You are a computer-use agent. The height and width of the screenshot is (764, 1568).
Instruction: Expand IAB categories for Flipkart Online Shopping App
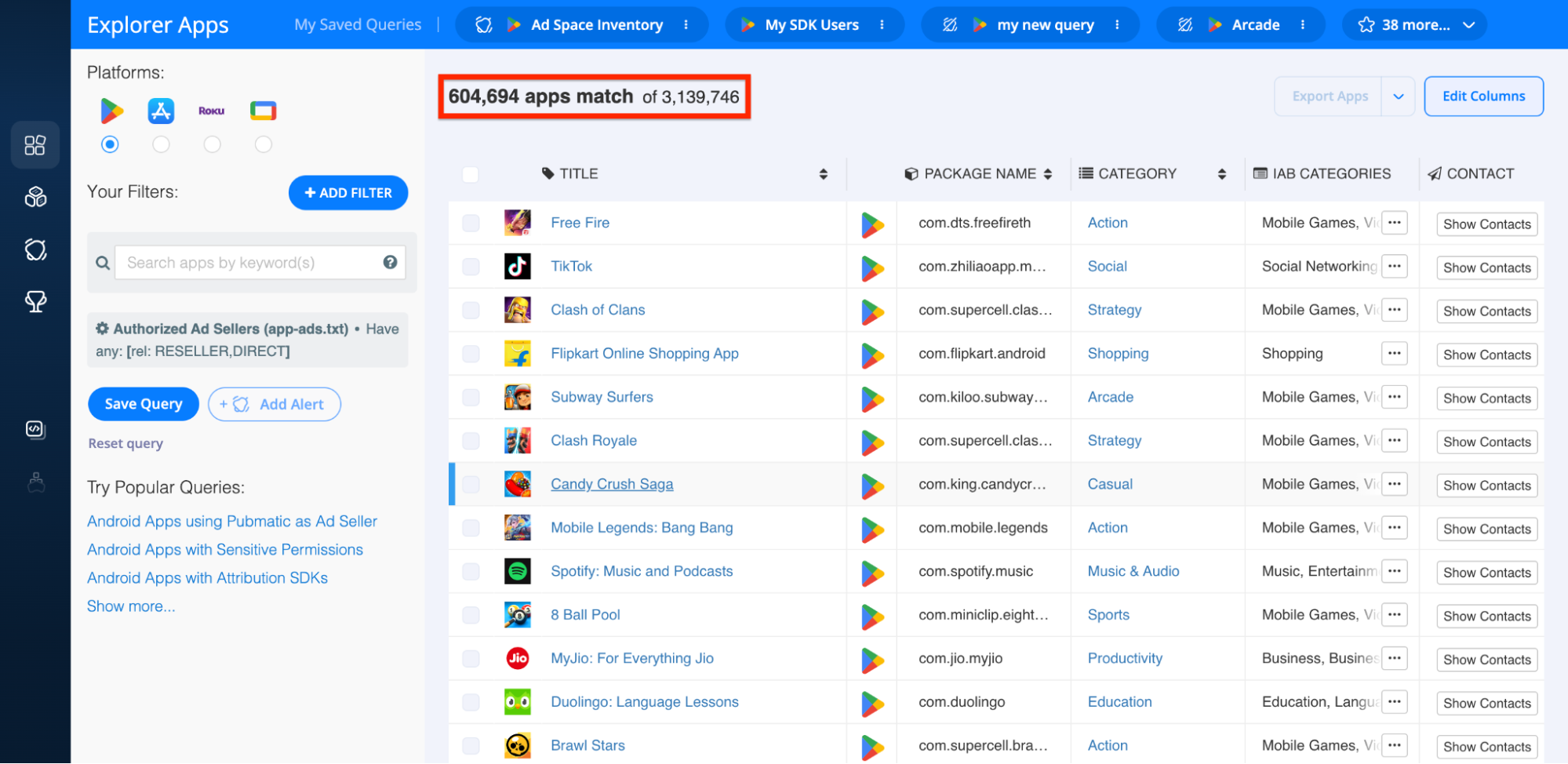click(x=1395, y=354)
